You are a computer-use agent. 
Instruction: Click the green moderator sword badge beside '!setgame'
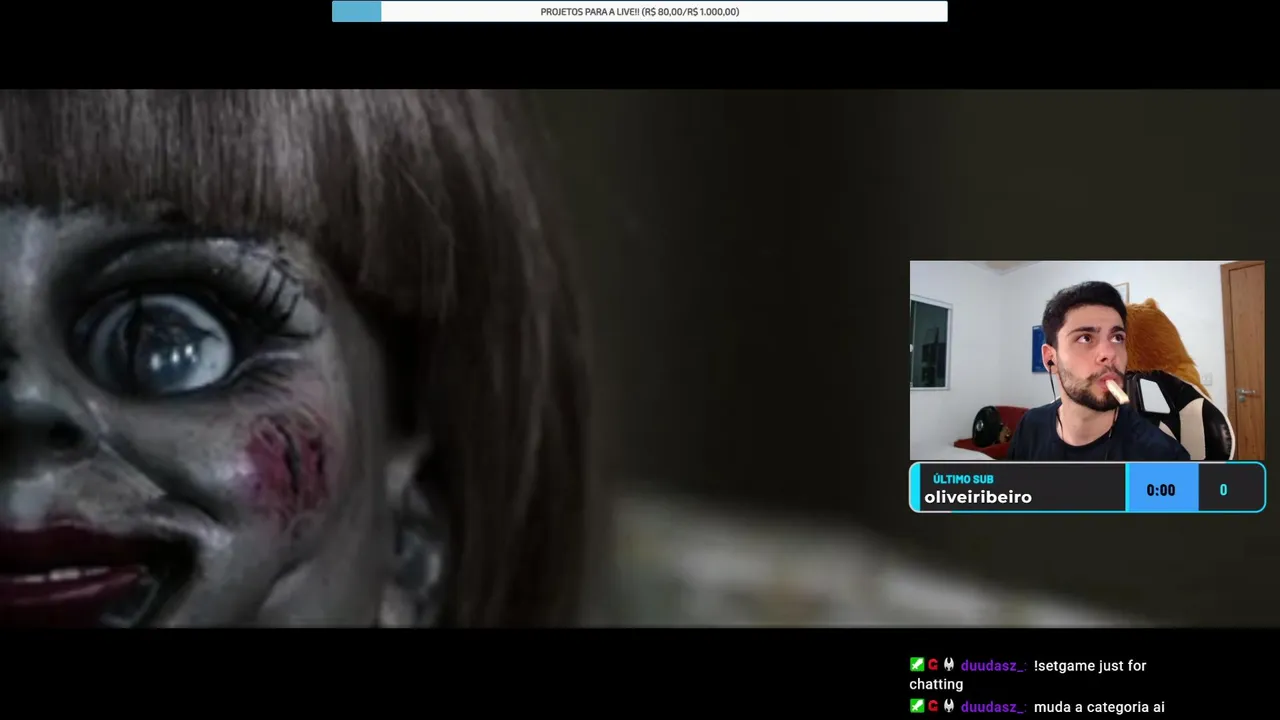coord(916,665)
